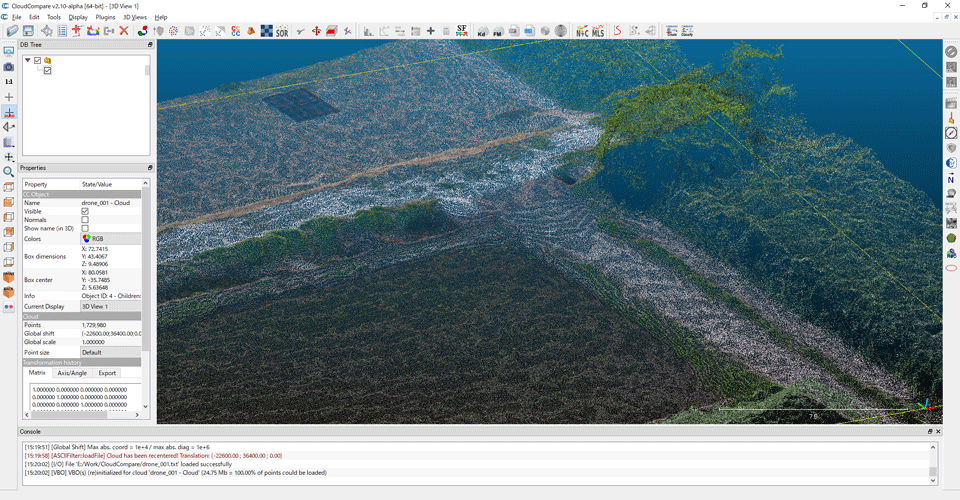Screen dimensions: 960x500
Task: Click the Classify plugin icon
Action: coord(687,31)
